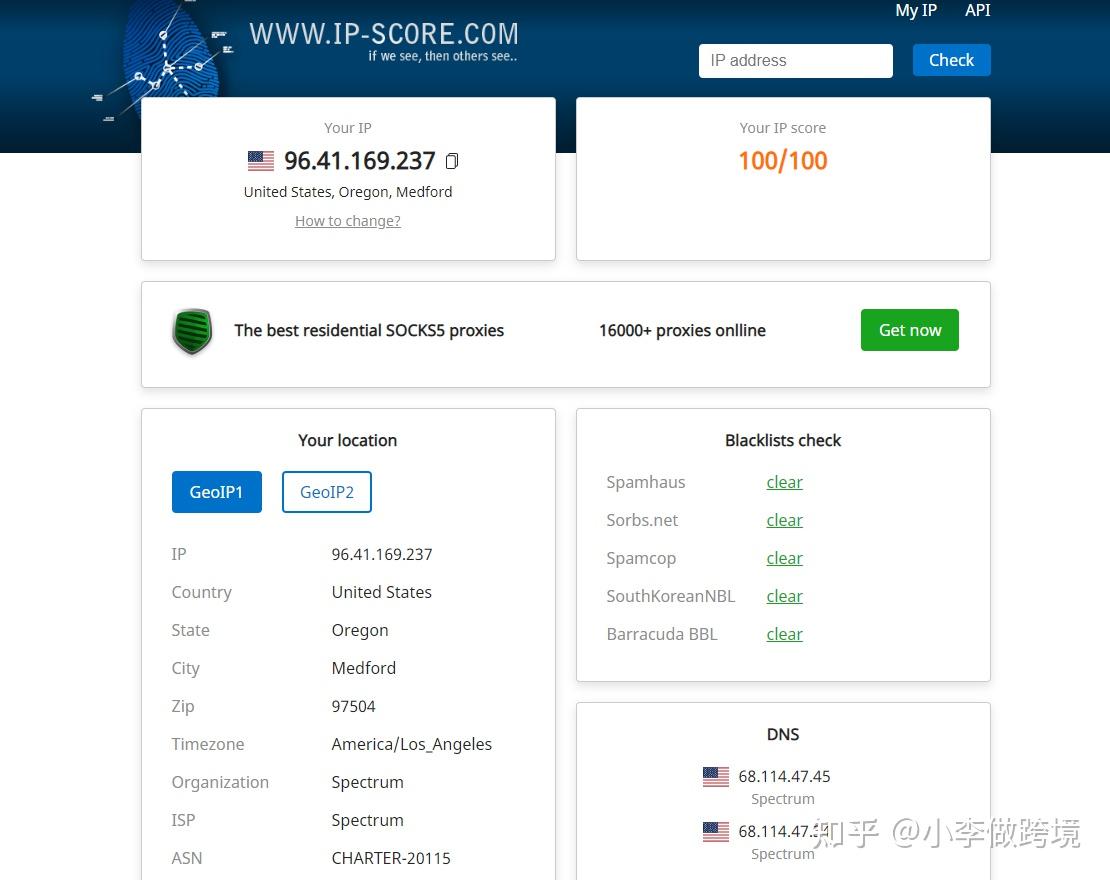Click the 'Your location' heading

point(348,440)
